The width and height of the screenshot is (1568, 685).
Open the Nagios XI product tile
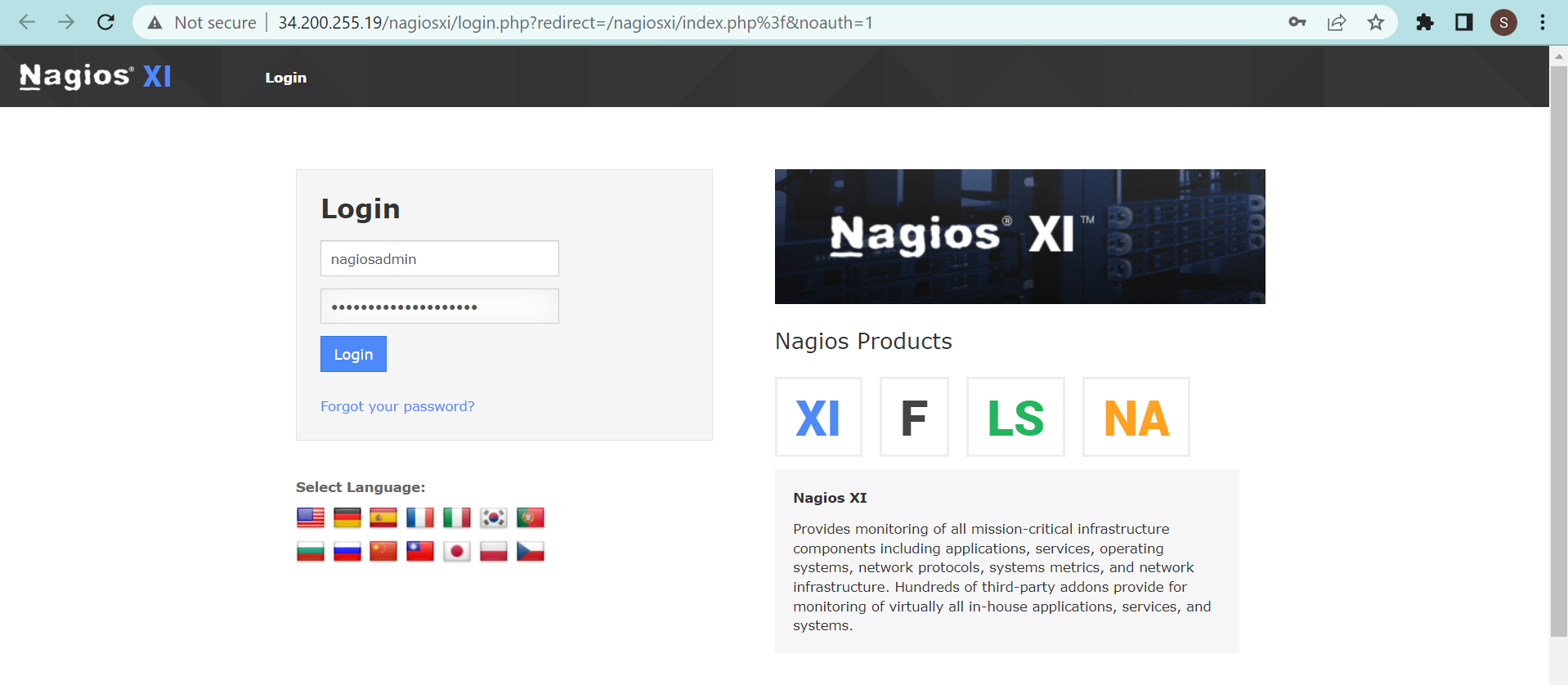click(818, 417)
